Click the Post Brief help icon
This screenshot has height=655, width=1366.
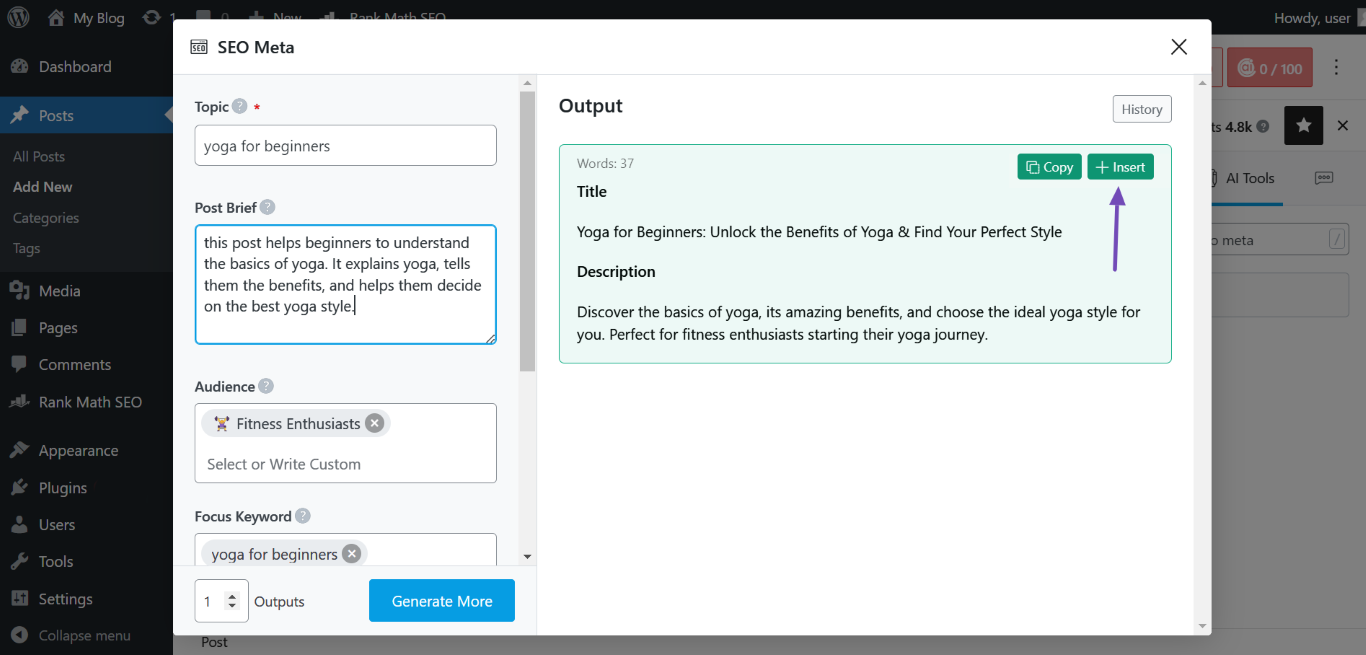point(267,207)
